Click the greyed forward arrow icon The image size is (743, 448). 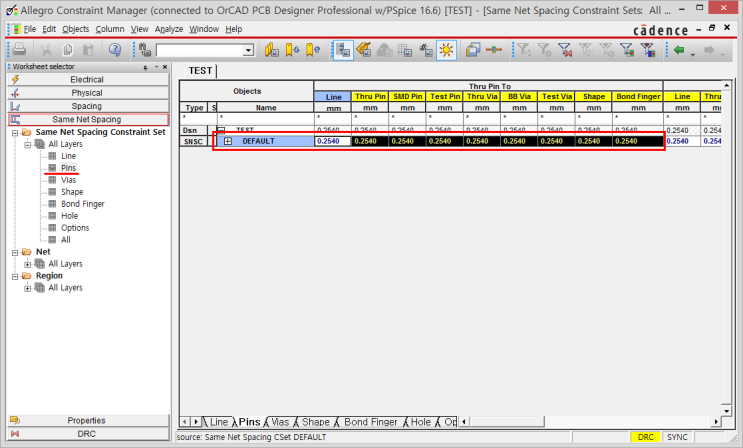(x=709, y=49)
